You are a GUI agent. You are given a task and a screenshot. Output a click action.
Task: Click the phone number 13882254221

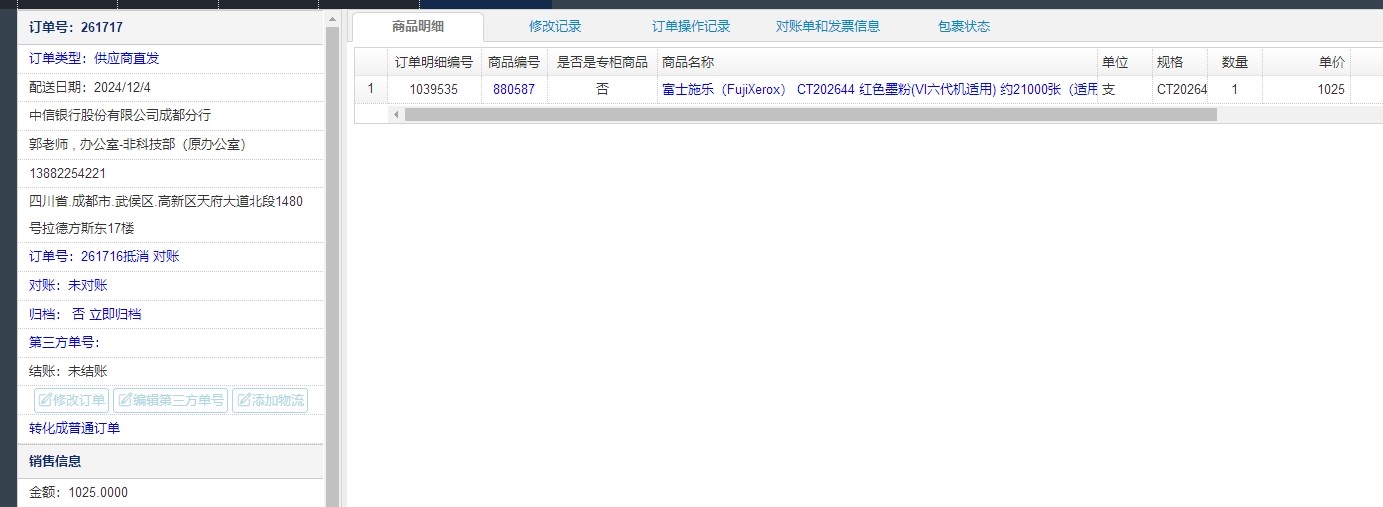point(68,173)
